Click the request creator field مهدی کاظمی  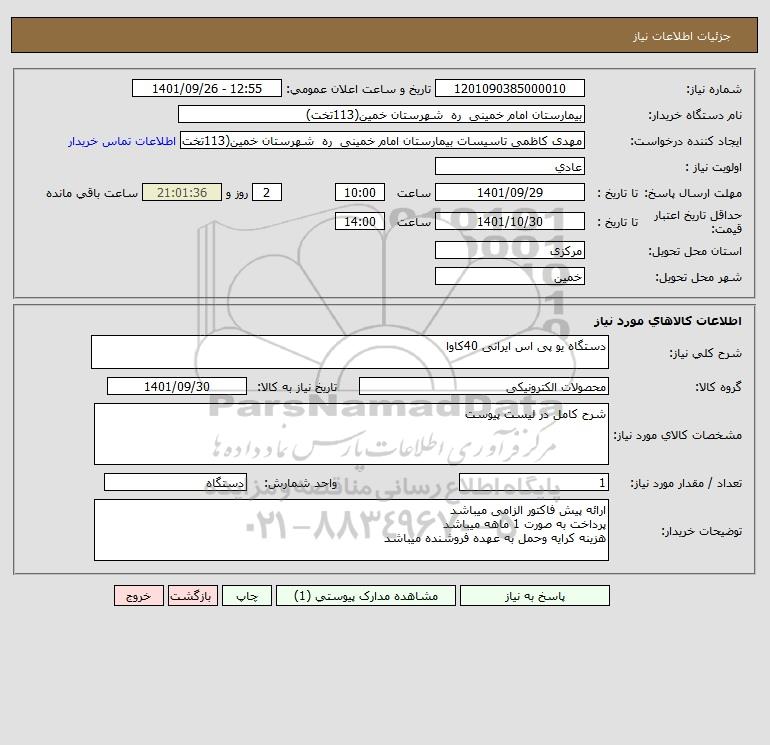click(x=382, y=140)
